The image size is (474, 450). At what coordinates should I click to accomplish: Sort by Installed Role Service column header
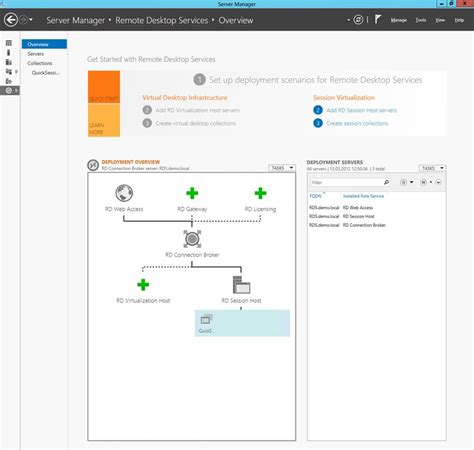point(363,196)
